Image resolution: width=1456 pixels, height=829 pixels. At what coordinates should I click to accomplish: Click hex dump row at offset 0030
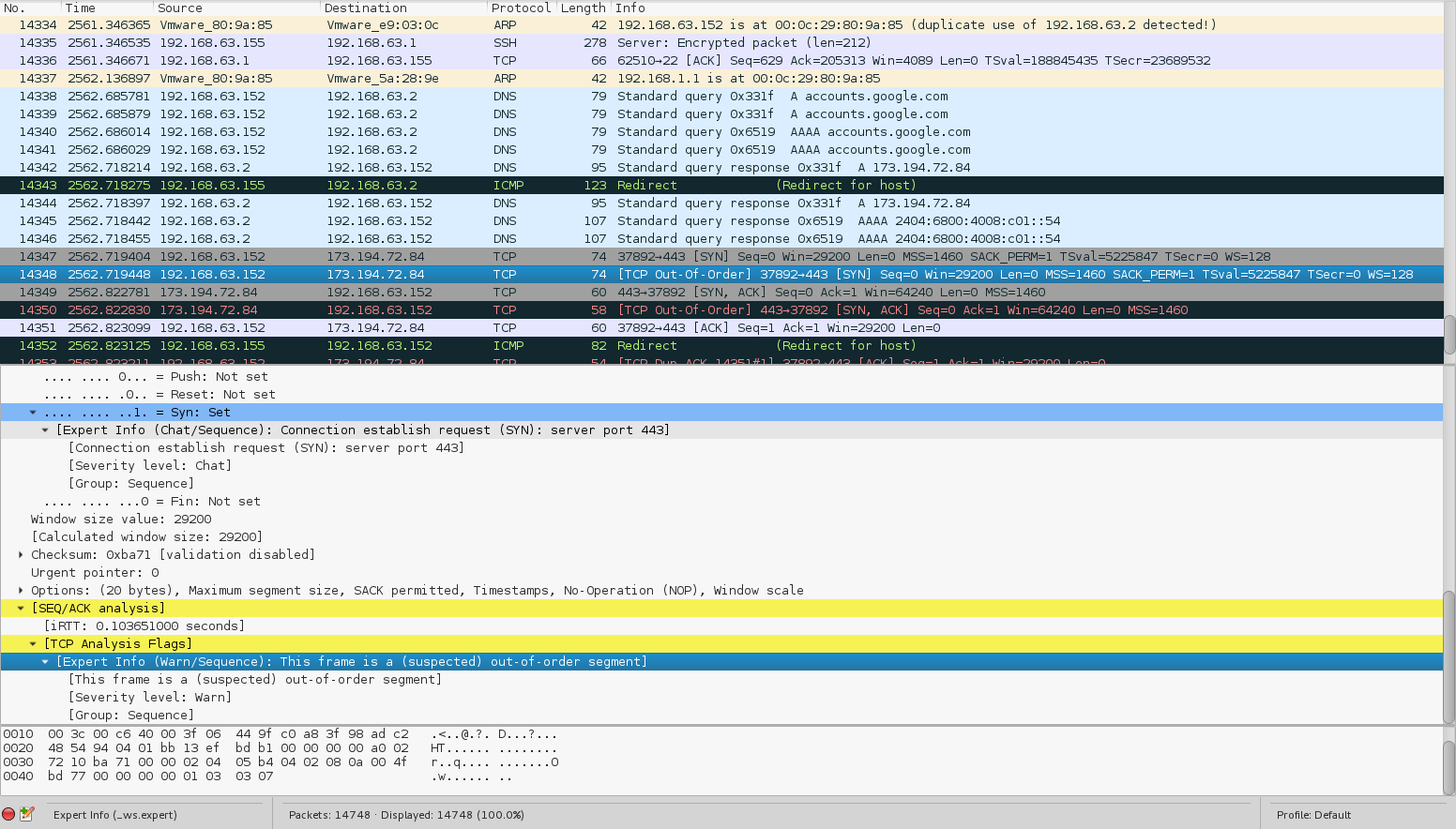click(281, 762)
